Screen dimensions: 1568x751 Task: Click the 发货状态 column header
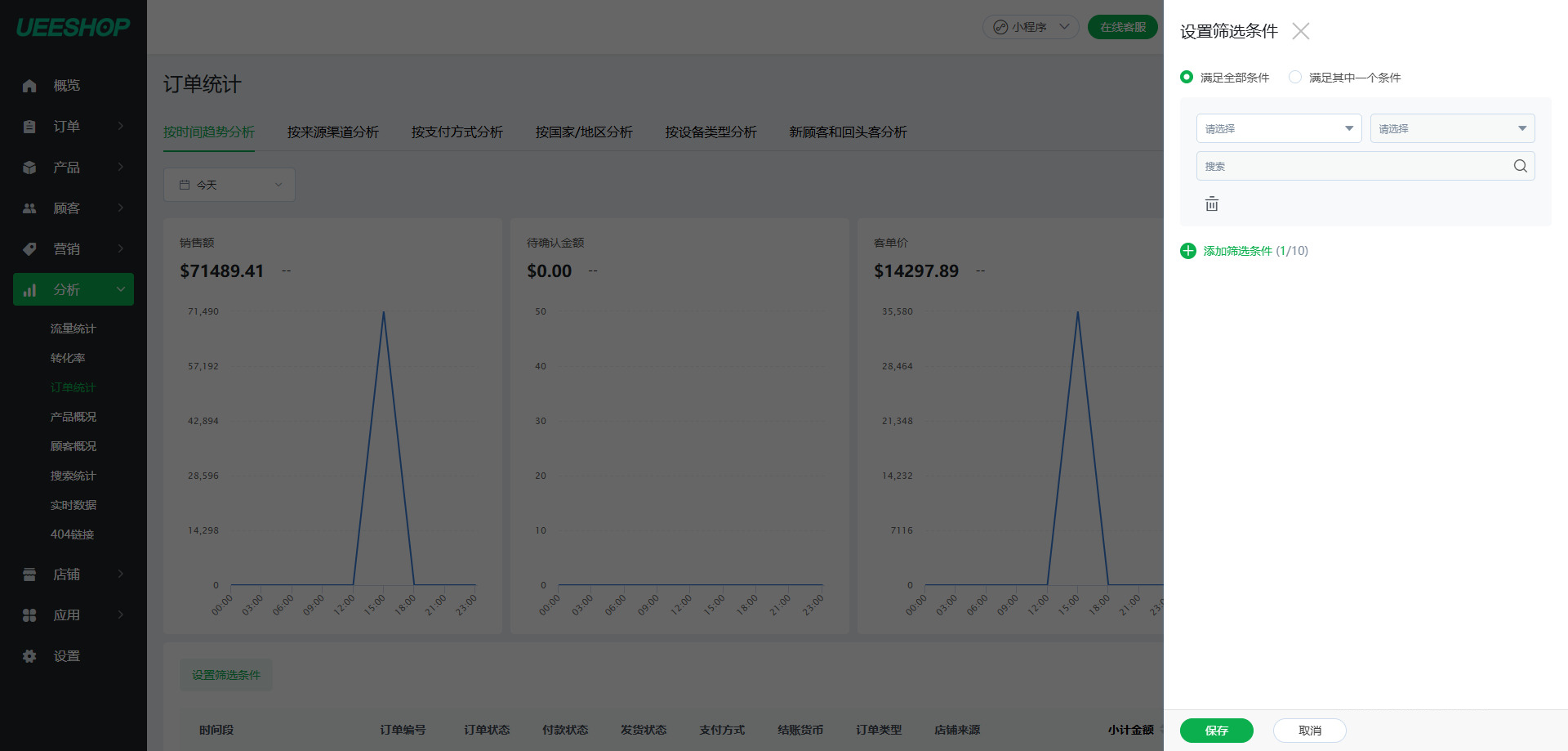point(644,730)
